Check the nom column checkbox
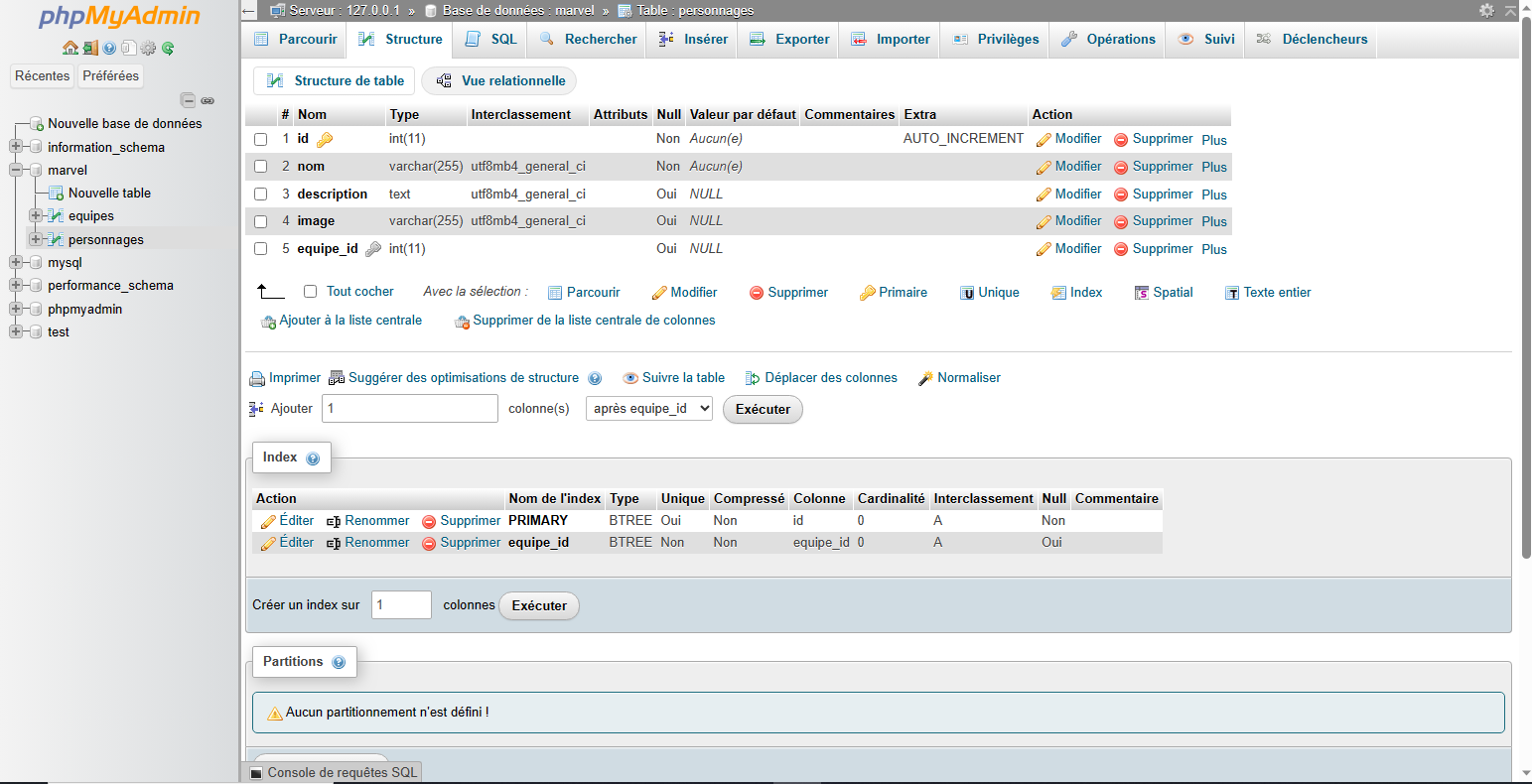This screenshot has width=1532, height=784. 261,167
